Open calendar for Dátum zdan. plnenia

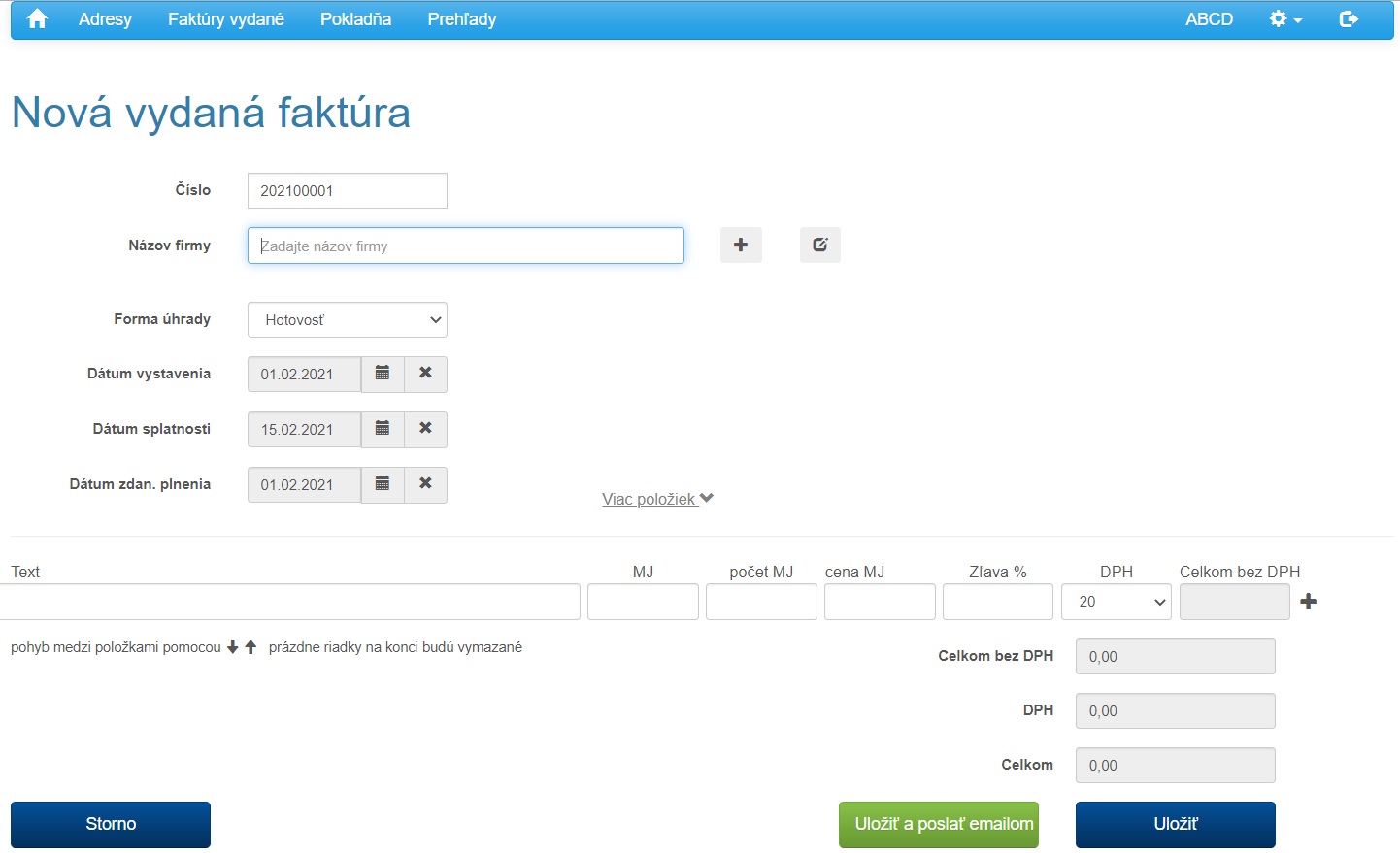383,485
